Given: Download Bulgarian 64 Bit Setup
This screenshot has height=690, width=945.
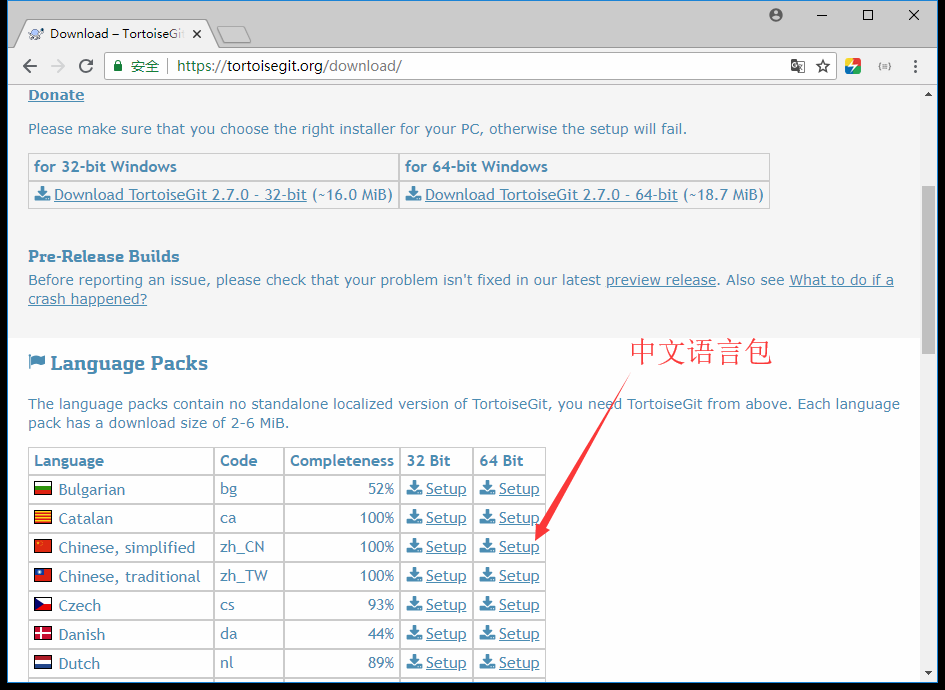Looking at the screenshot, I should click(x=518, y=489).
